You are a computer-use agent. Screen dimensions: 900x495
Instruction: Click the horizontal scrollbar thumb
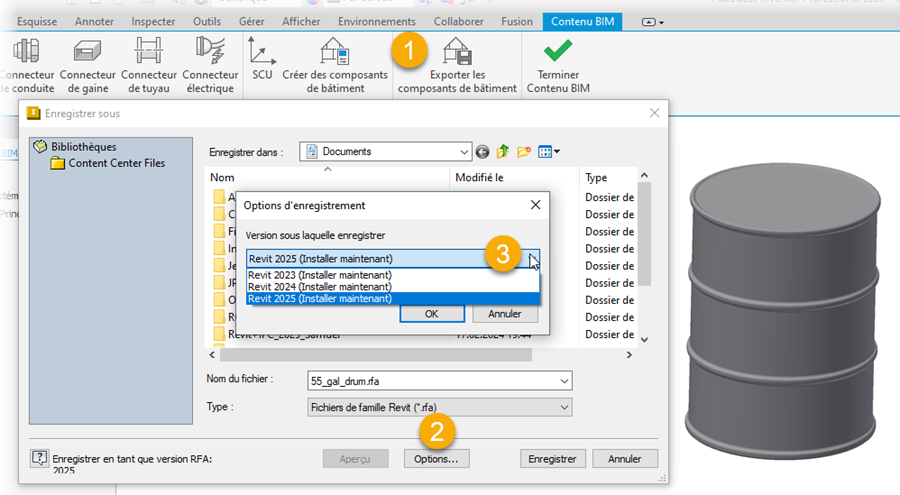click(376, 355)
